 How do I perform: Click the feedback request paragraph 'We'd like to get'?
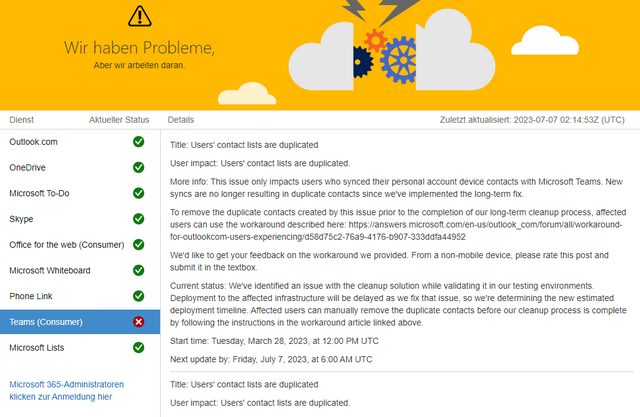point(389,261)
